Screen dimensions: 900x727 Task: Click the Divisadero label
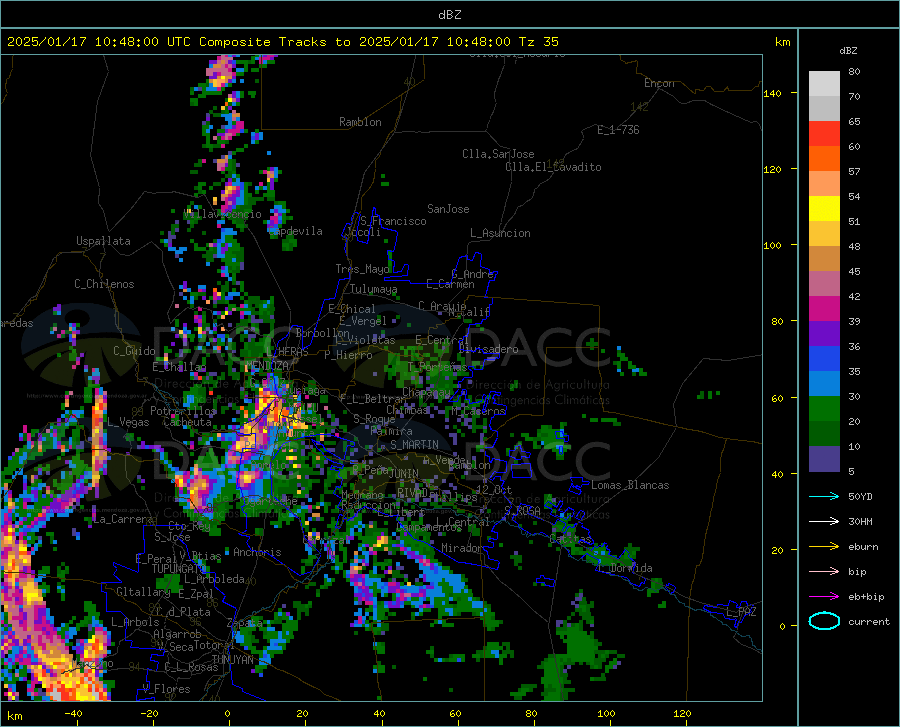(488, 349)
